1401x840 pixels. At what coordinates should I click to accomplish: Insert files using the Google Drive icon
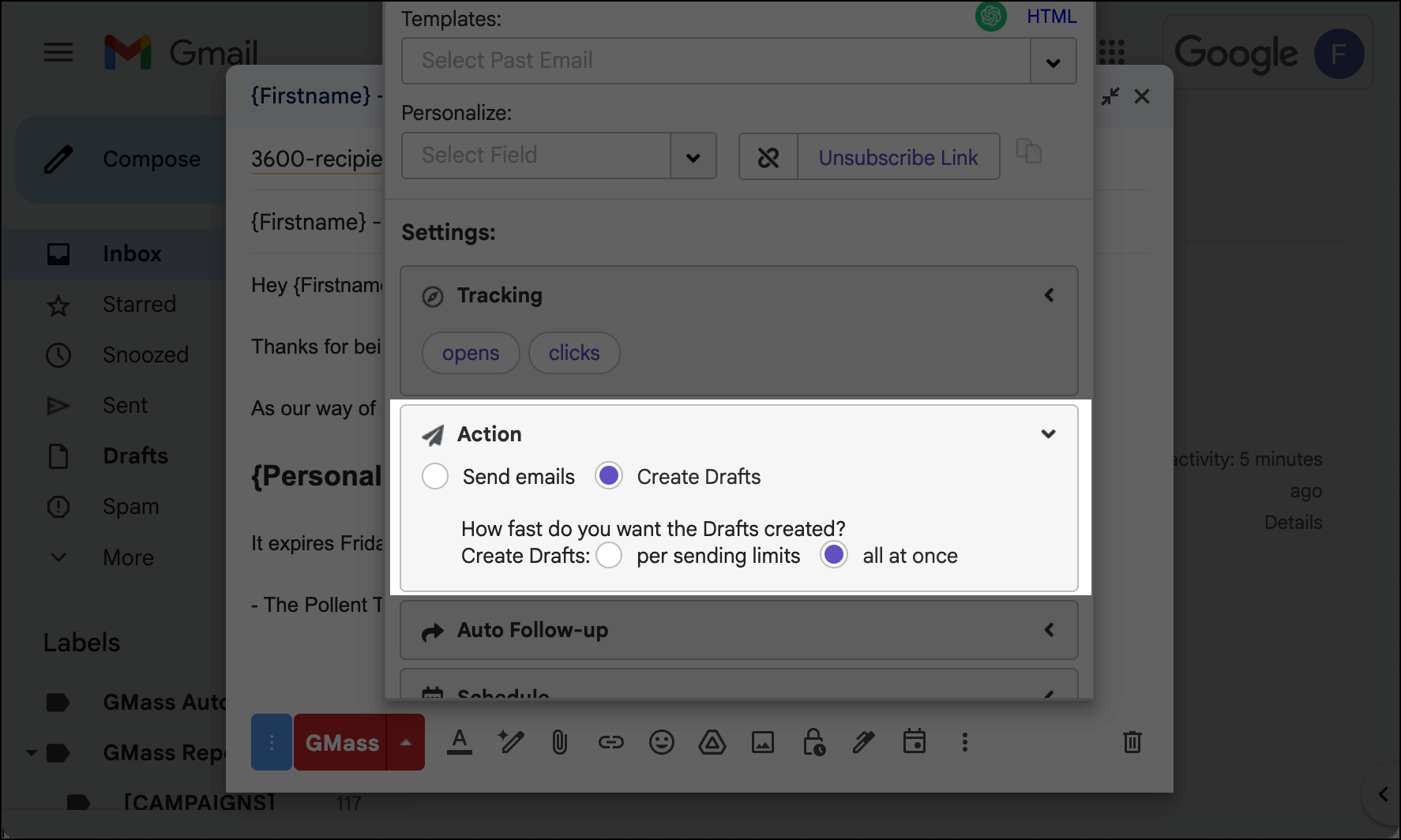coord(712,742)
